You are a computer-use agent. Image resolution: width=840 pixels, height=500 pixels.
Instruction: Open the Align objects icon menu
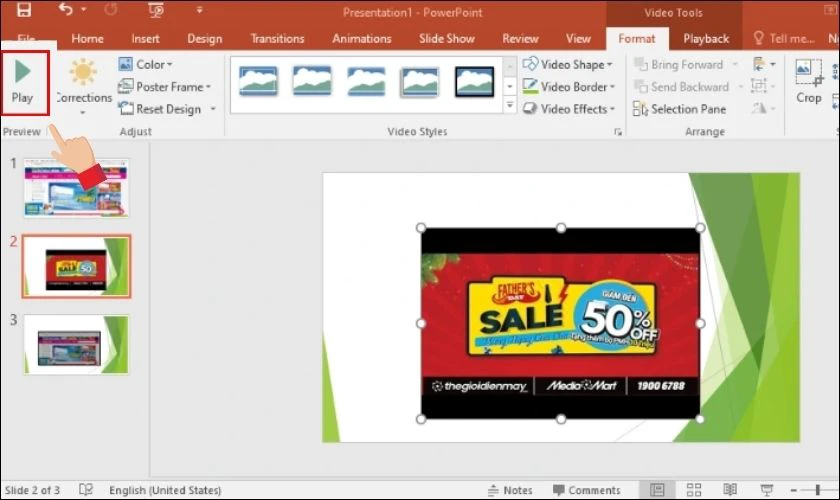click(x=764, y=64)
